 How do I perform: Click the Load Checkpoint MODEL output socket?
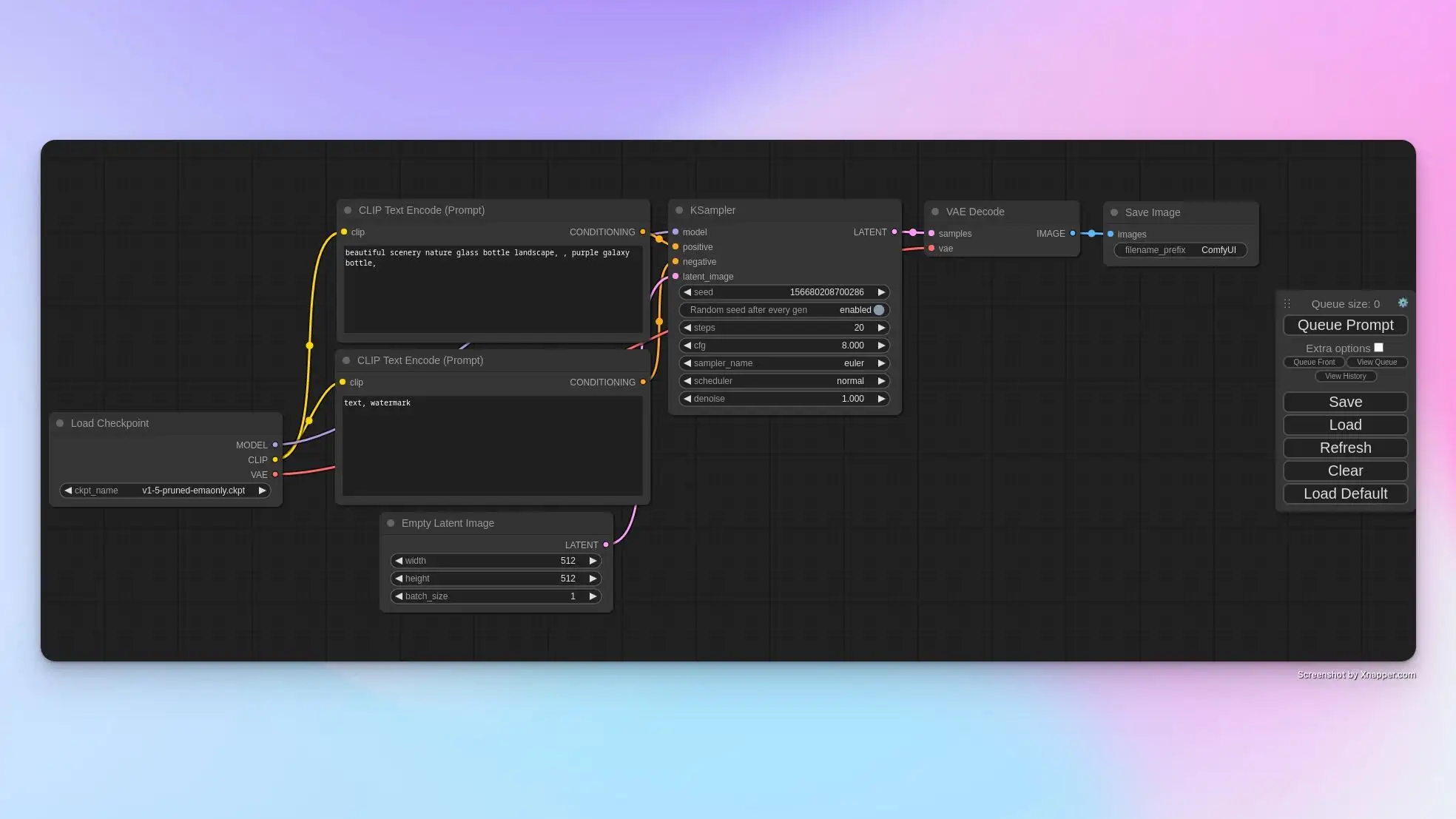[275, 445]
